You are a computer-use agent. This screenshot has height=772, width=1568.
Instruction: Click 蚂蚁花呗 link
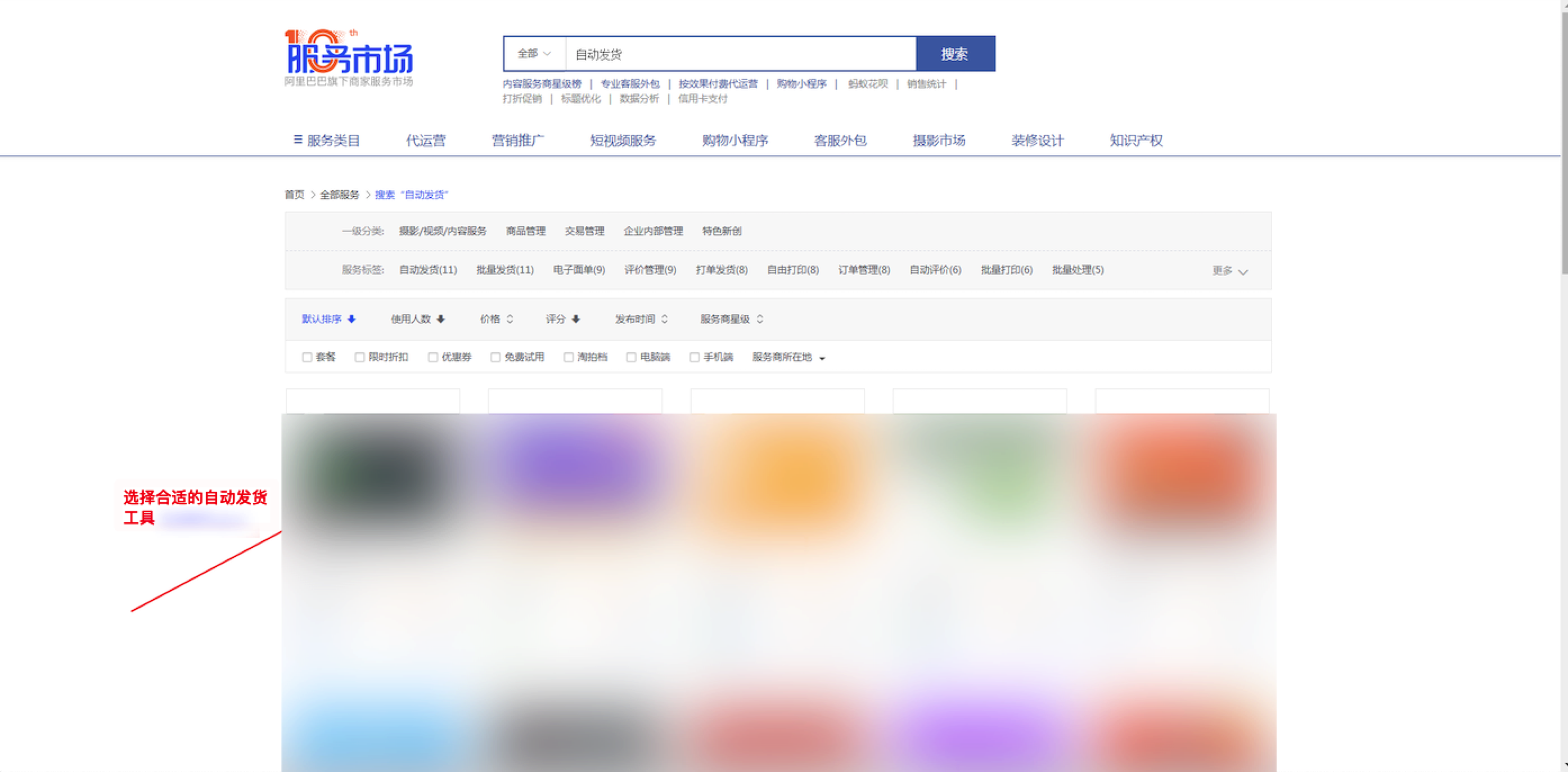pos(867,84)
